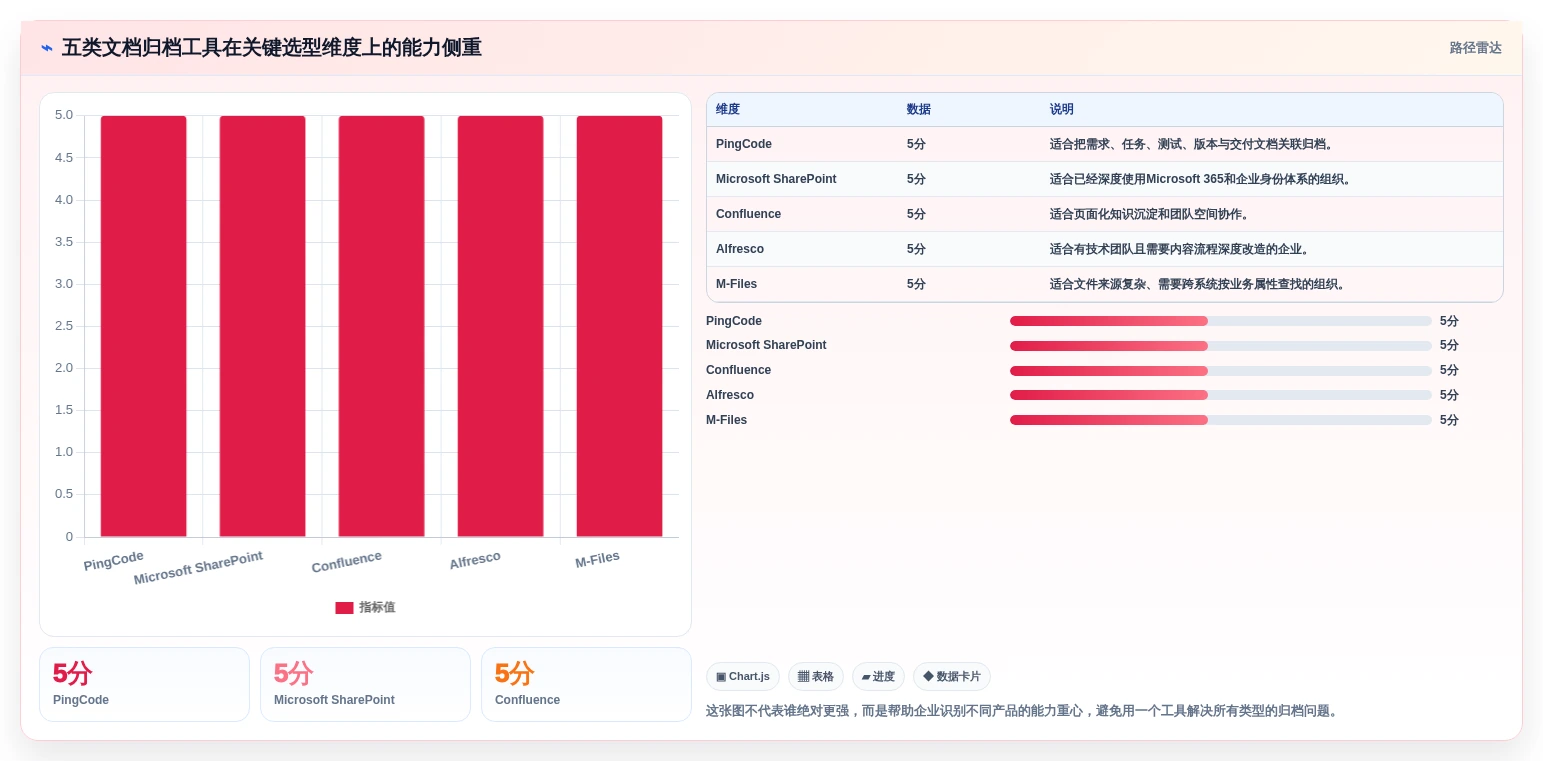1543x761 pixels.
Task: Select the Alfresco bar in chart
Action: click(x=500, y=326)
